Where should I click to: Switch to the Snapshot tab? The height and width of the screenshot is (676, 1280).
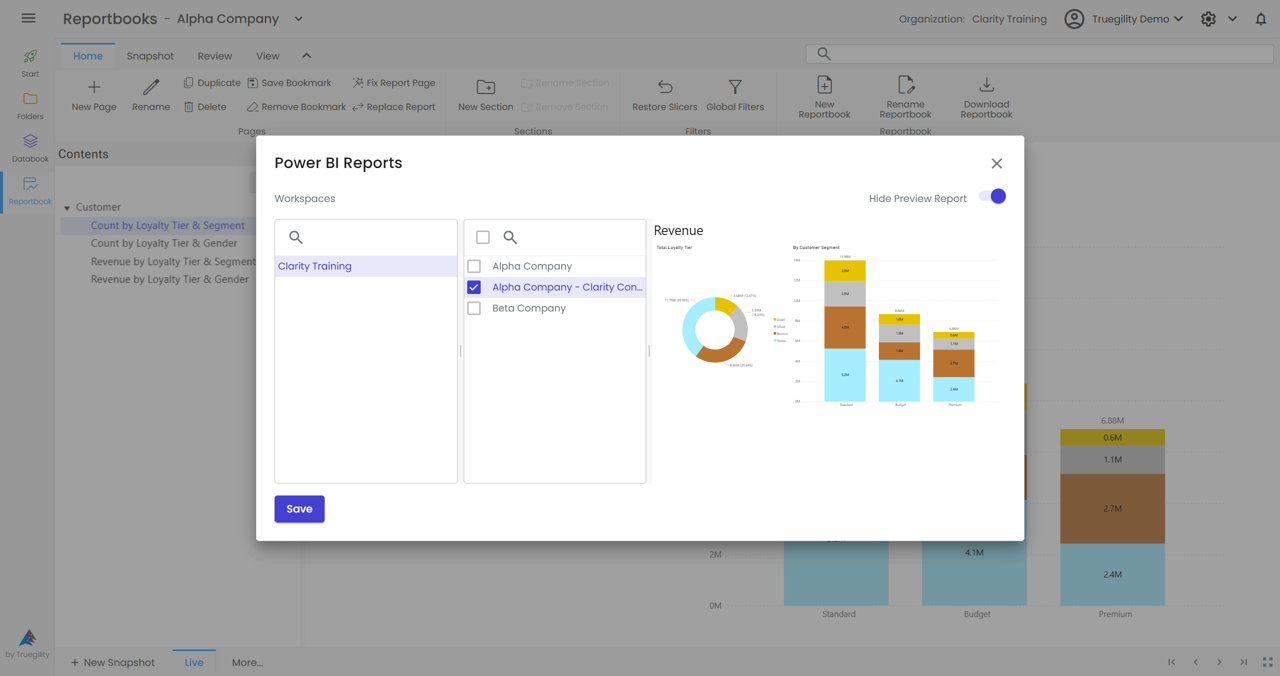pyautogui.click(x=150, y=56)
